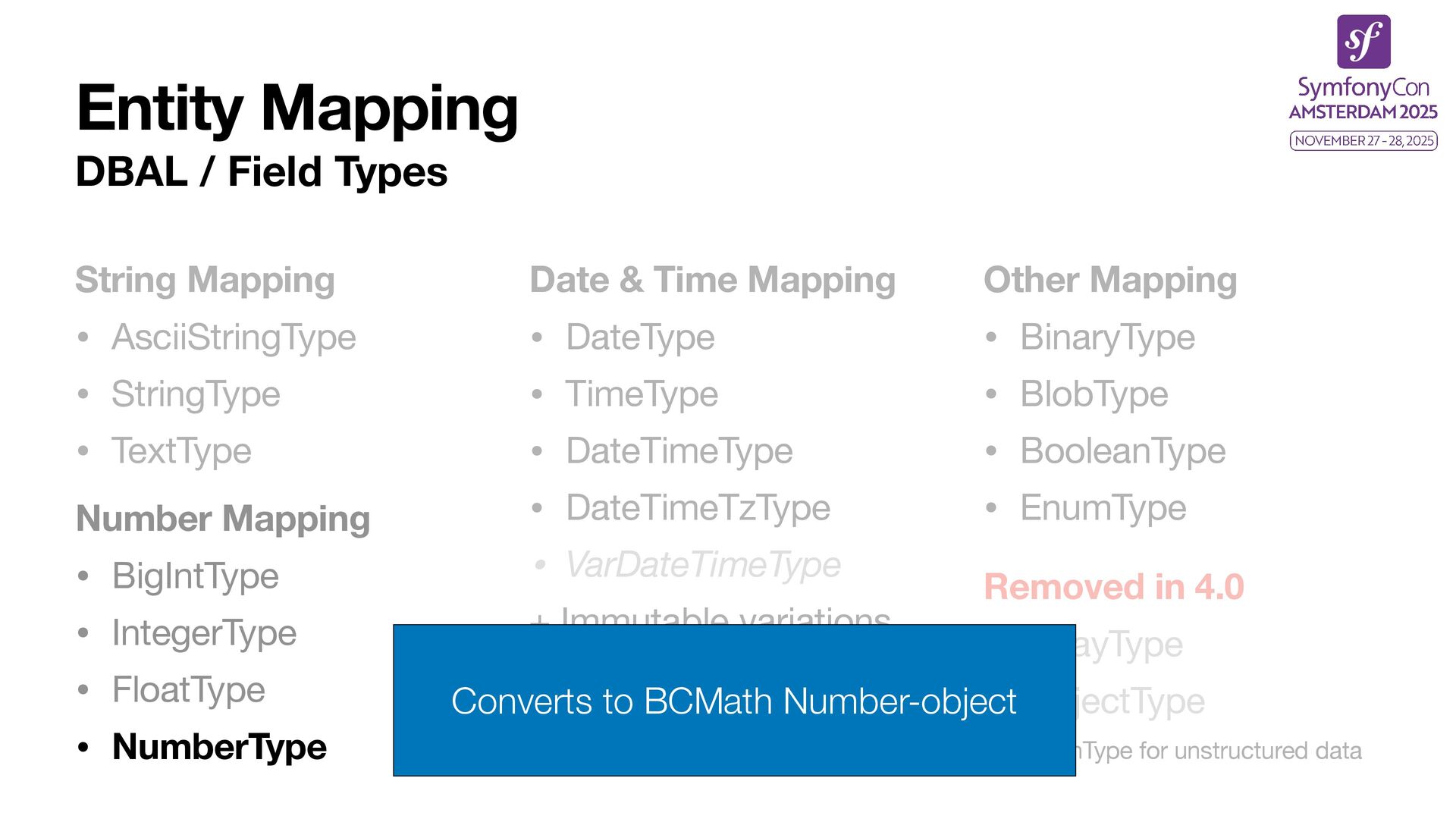Click the italic VarDateTimeType item

point(703,565)
